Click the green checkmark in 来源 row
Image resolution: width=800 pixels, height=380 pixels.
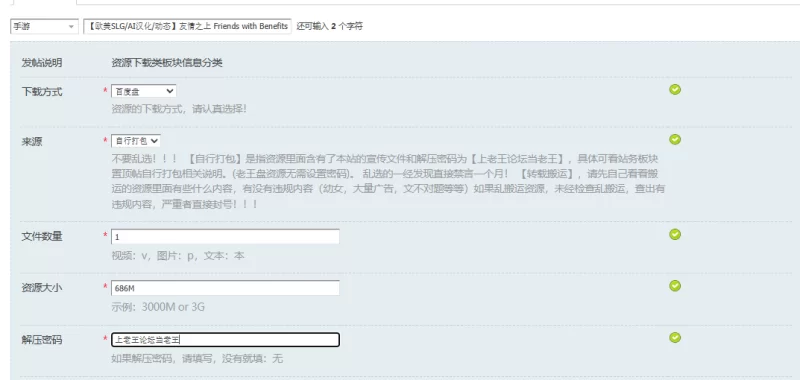[x=675, y=139]
